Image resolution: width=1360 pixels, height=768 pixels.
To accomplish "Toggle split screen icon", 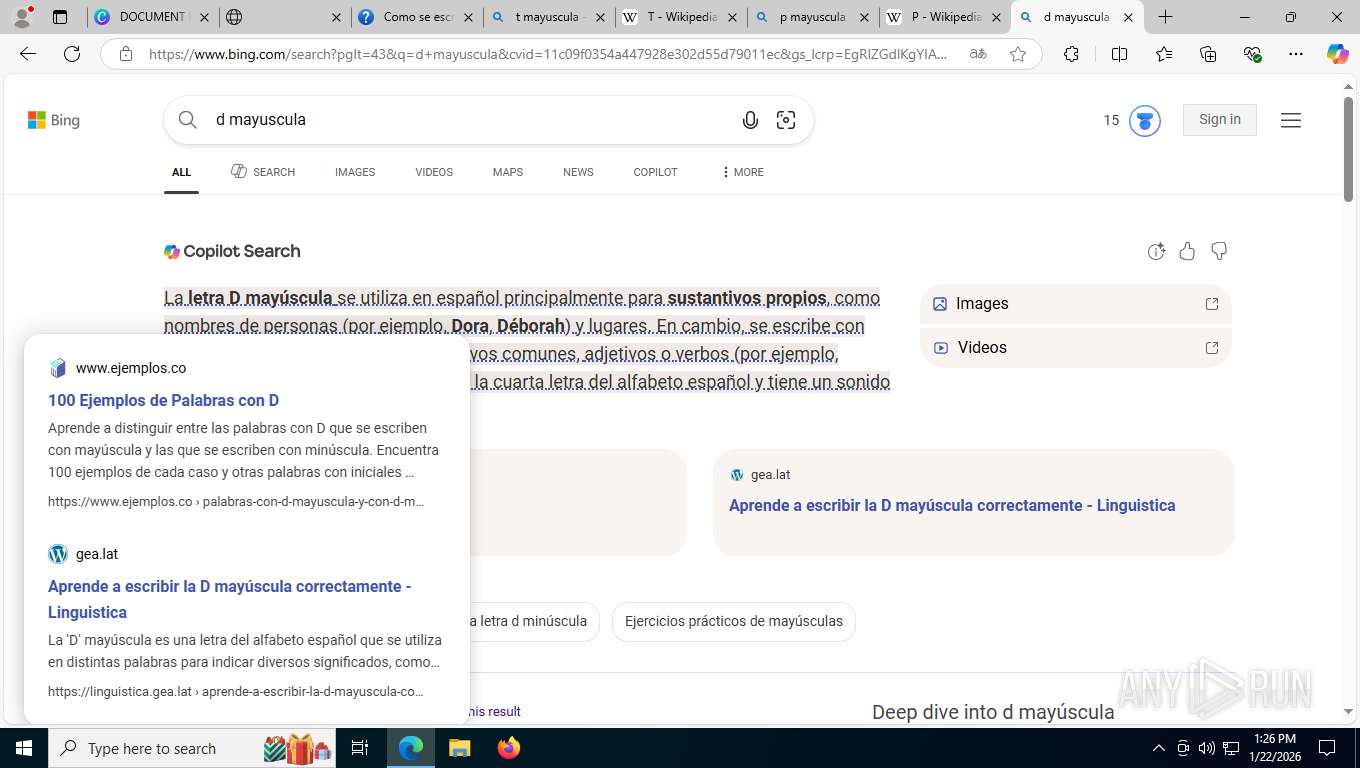I will 1119,54.
